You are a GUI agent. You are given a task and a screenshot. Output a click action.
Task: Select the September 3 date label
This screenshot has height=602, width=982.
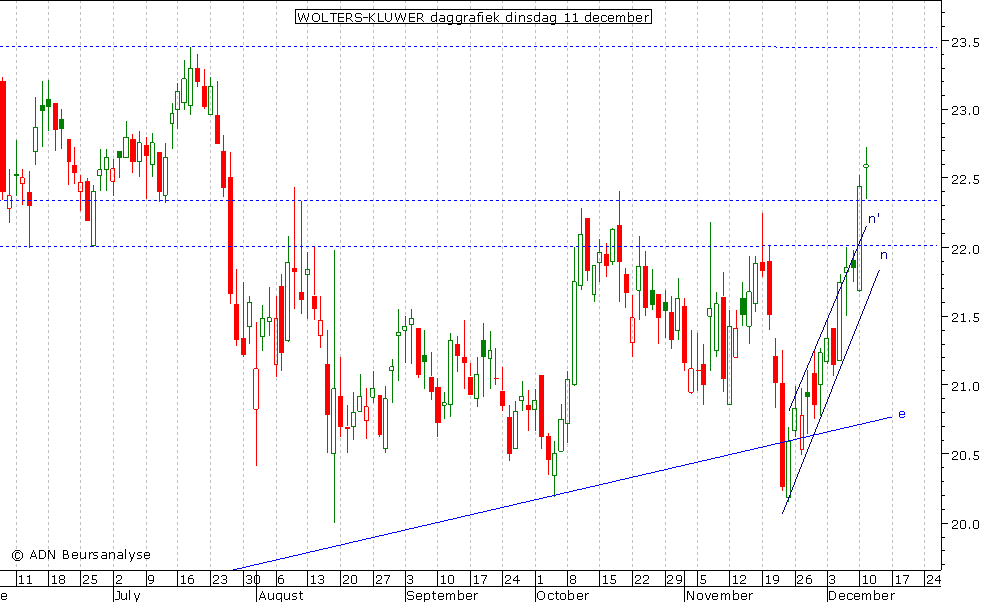point(410,579)
